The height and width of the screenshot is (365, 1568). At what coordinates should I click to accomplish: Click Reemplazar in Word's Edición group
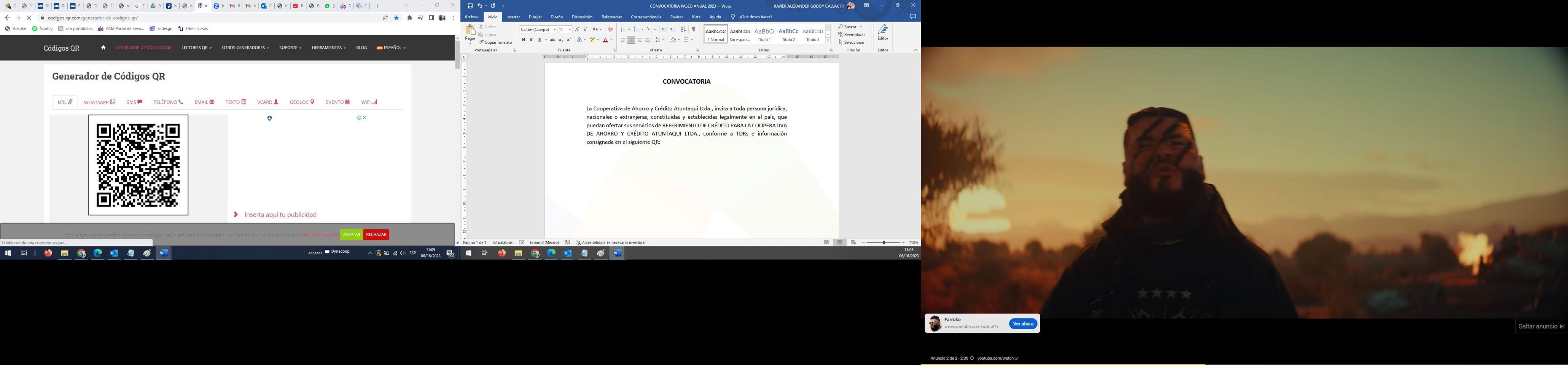tap(852, 35)
